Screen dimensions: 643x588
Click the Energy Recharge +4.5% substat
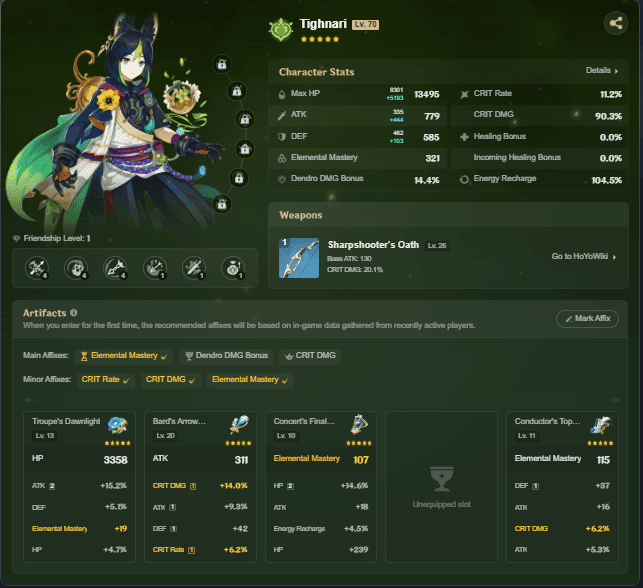pyautogui.click(x=321, y=529)
